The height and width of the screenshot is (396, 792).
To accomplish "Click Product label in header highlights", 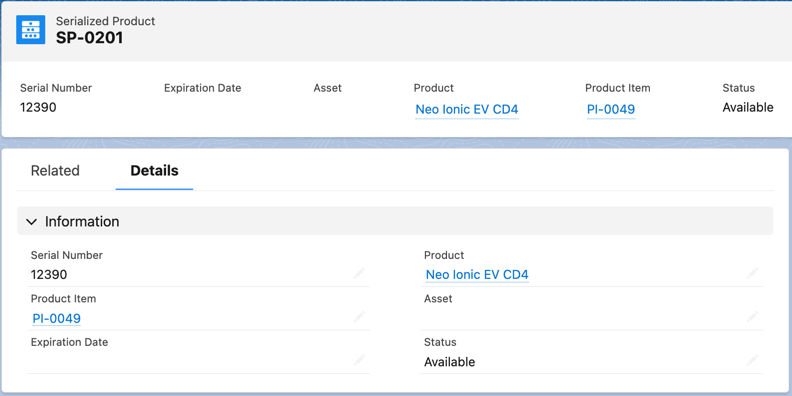I will click(x=434, y=88).
